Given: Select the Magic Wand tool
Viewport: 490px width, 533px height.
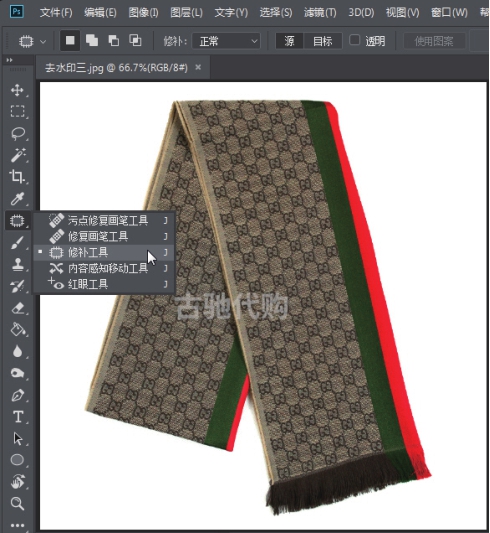Looking at the screenshot, I should pos(17,155).
